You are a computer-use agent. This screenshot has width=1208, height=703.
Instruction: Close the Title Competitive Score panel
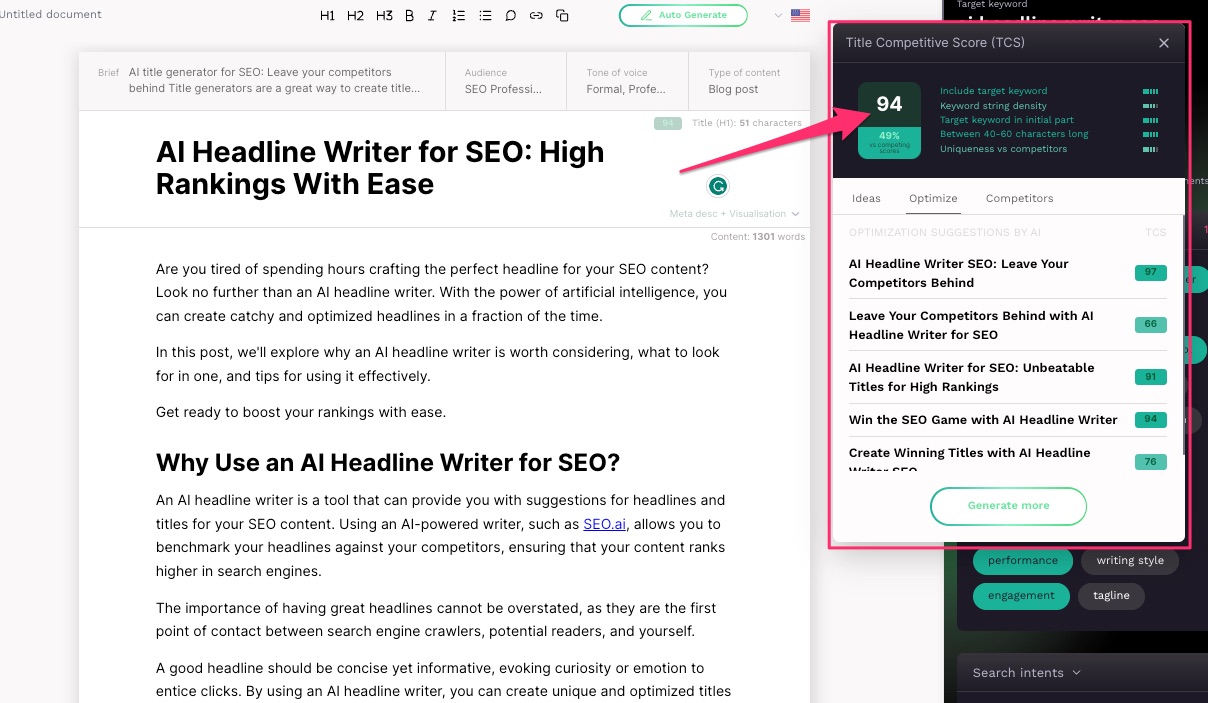click(x=1164, y=43)
